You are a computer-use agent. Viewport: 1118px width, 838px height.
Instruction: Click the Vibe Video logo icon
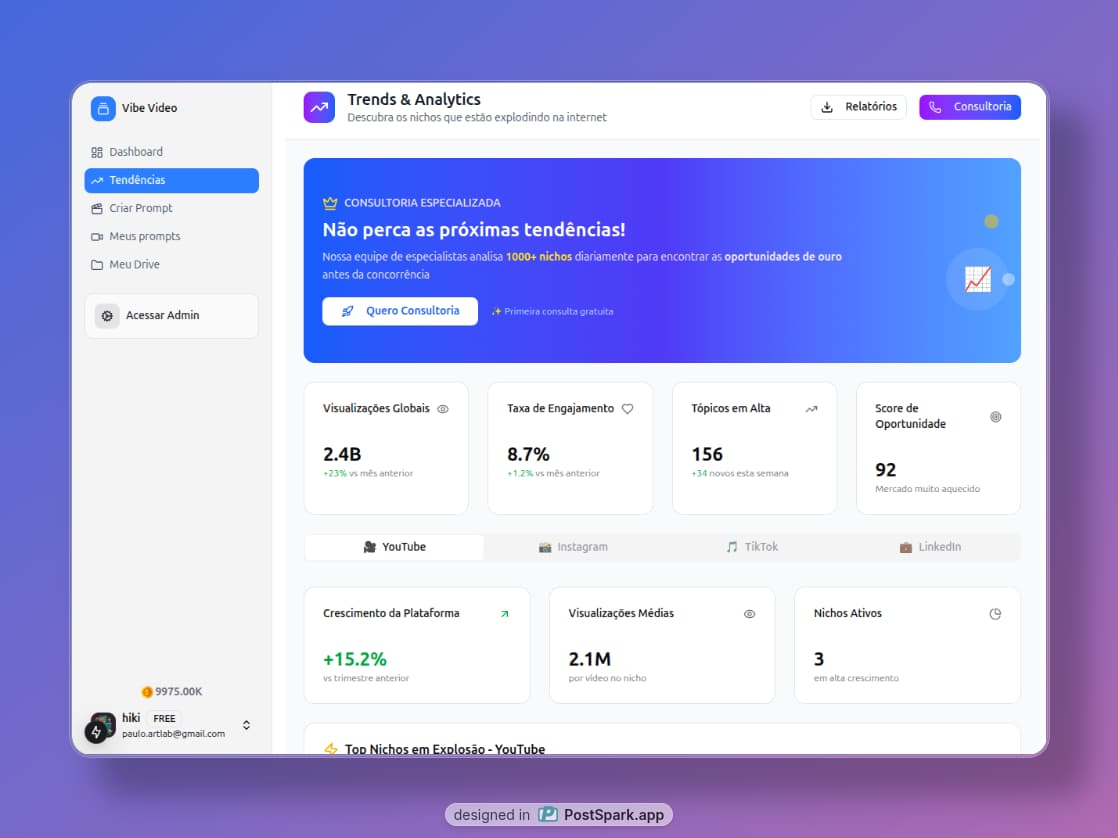point(103,108)
